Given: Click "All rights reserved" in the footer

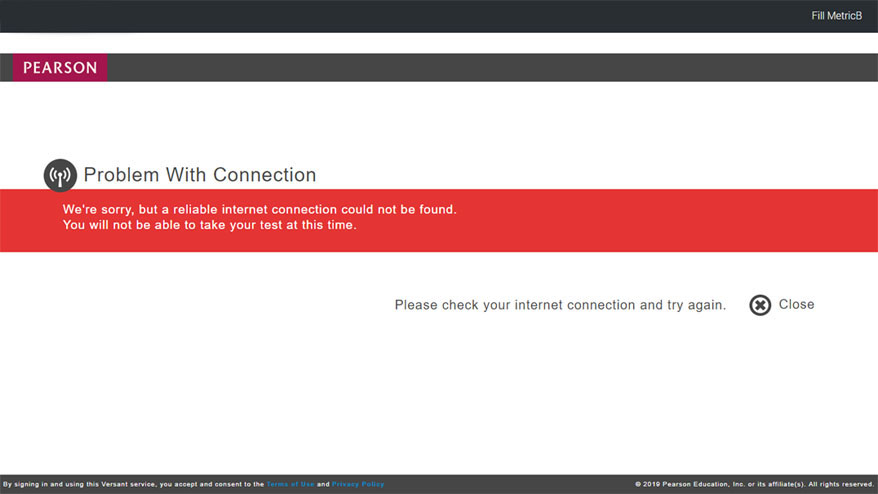Looking at the screenshot, I should pyautogui.click(x=840, y=484).
